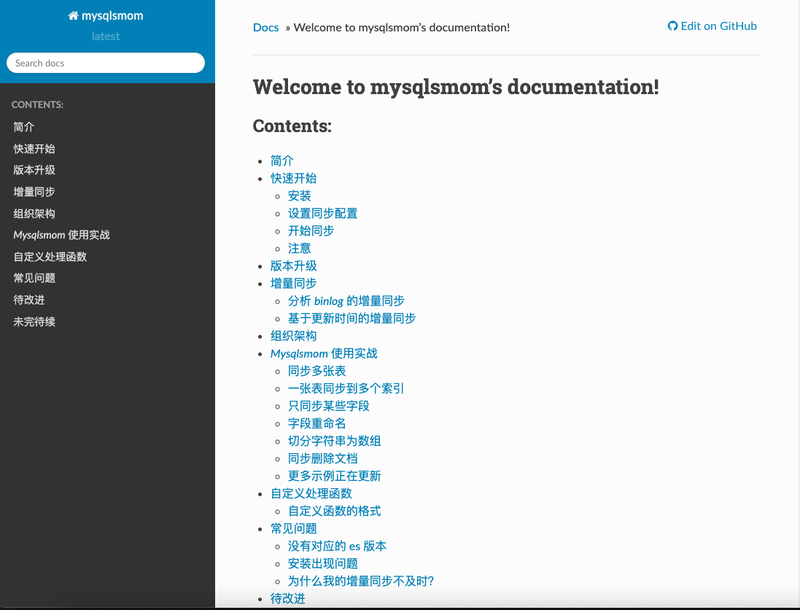Image resolution: width=800 pixels, height=610 pixels.
Task: Focus the Search docs field
Action: 106,63
